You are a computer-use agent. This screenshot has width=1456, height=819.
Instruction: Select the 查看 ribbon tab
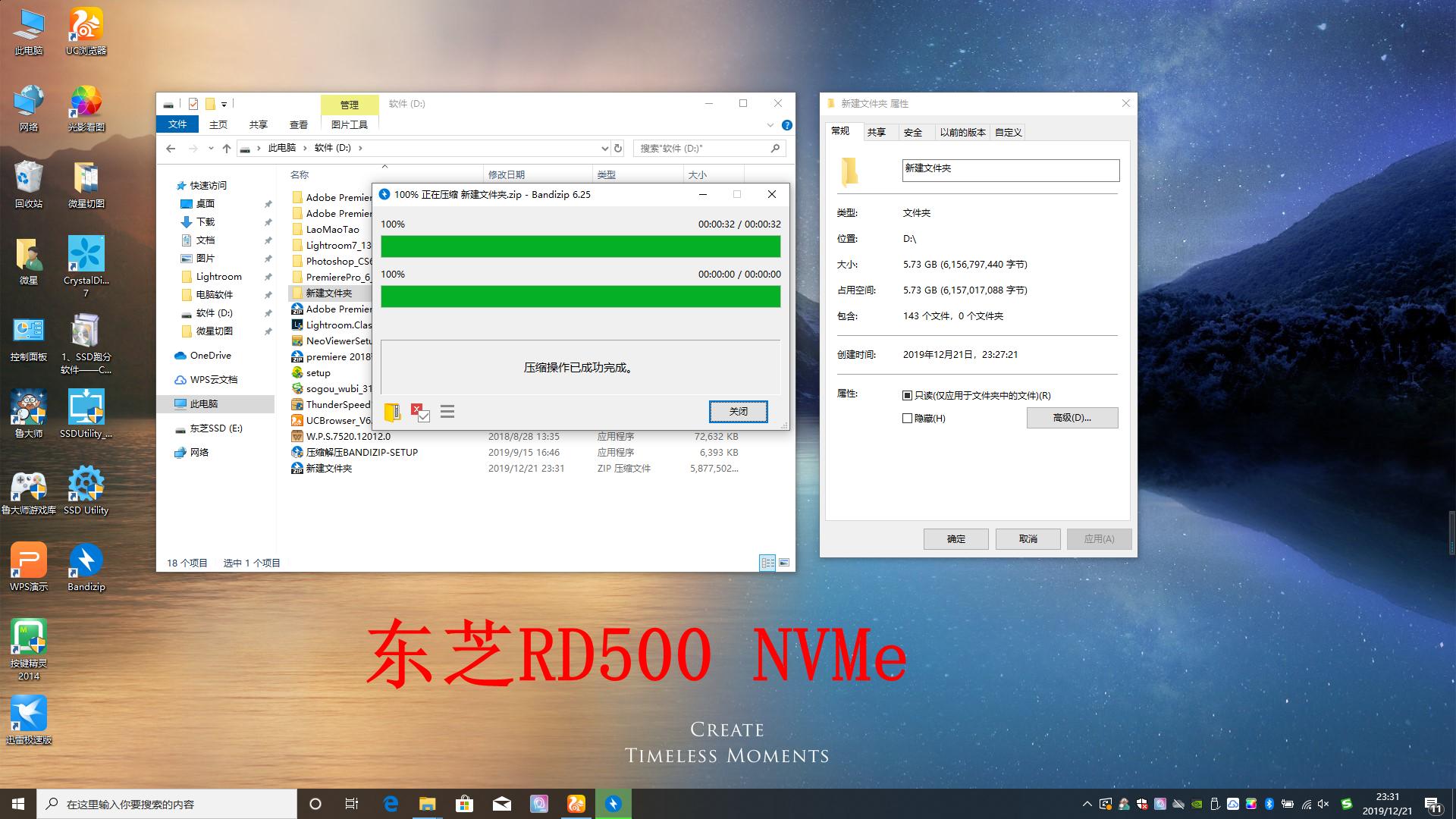[x=299, y=124]
